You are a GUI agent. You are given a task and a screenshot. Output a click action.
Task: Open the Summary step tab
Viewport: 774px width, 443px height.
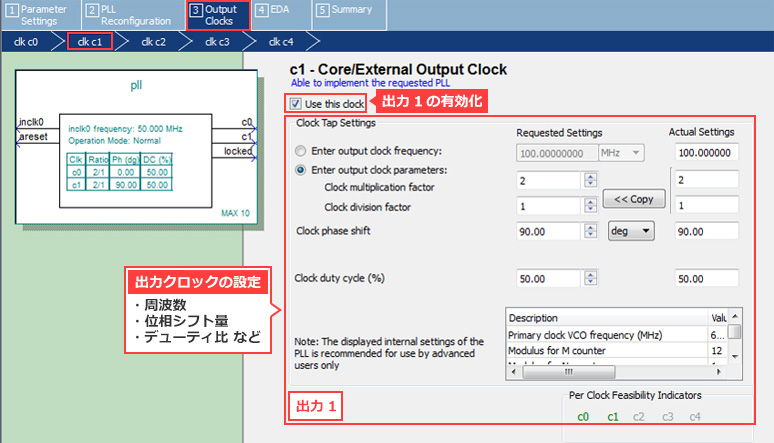[x=343, y=10]
